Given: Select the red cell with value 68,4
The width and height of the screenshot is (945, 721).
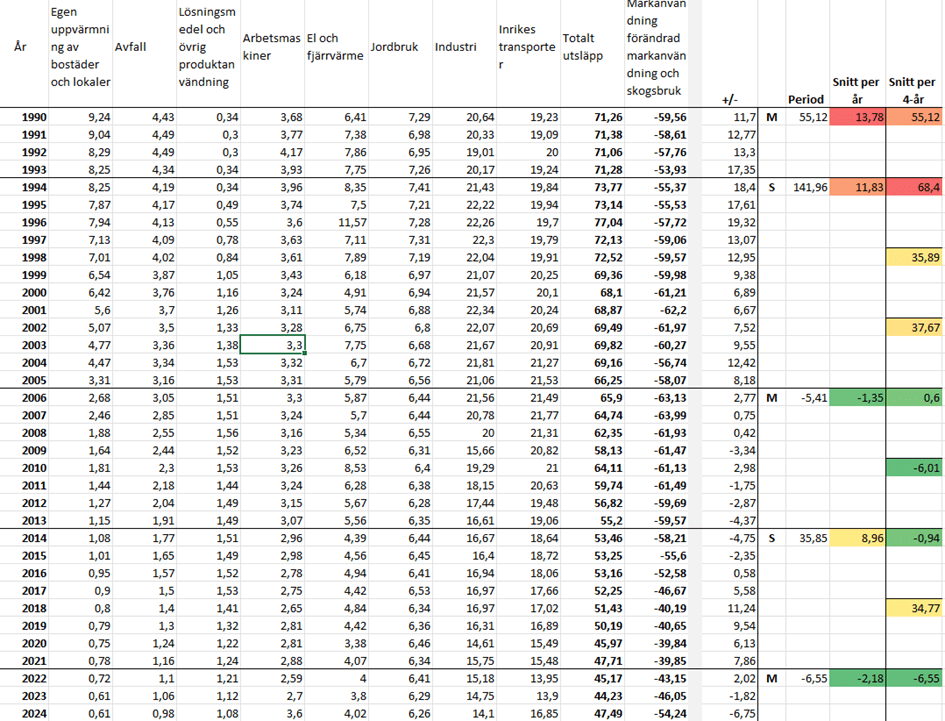Looking at the screenshot, I should (914, 186).
